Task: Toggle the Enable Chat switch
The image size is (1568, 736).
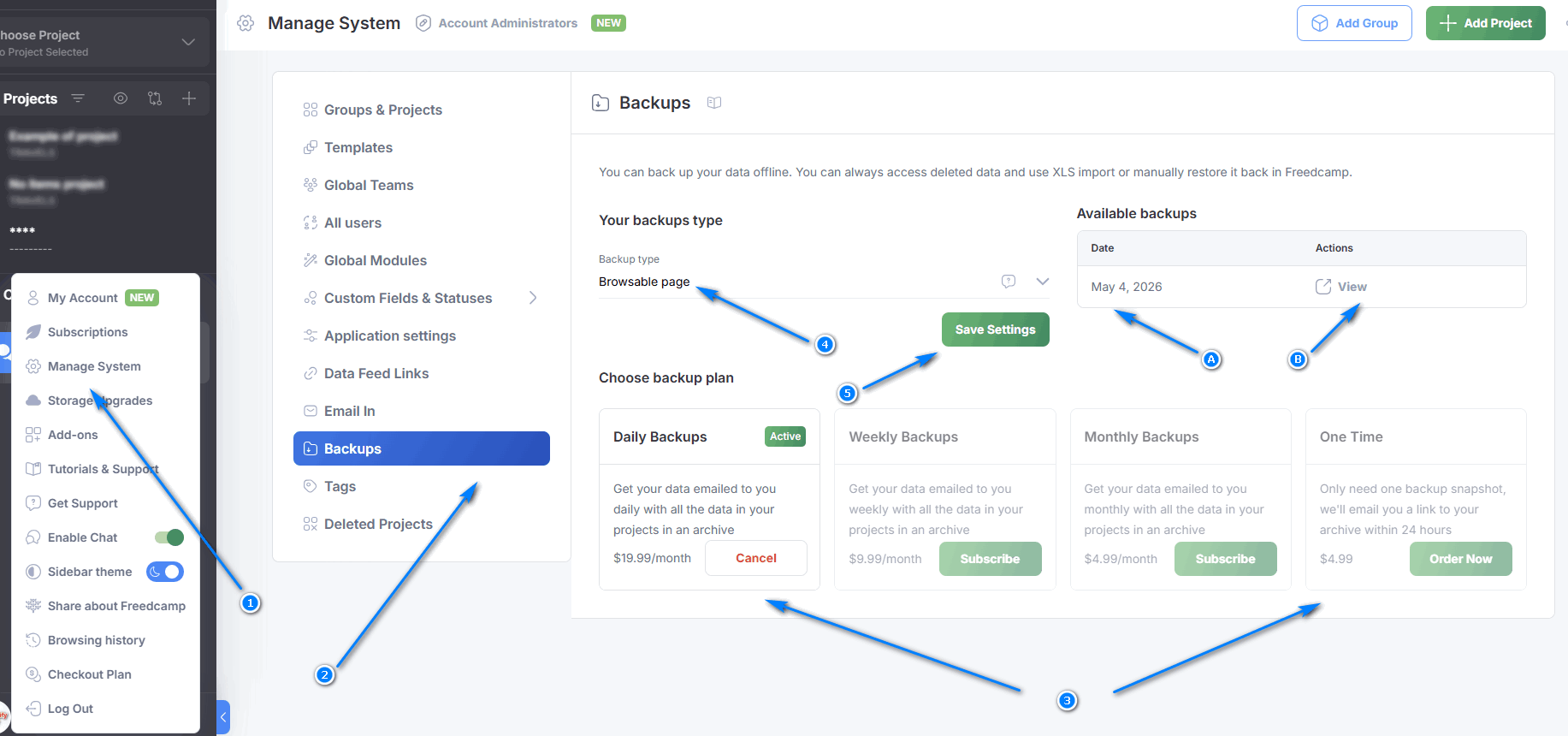Action: [x=169, y=537]
